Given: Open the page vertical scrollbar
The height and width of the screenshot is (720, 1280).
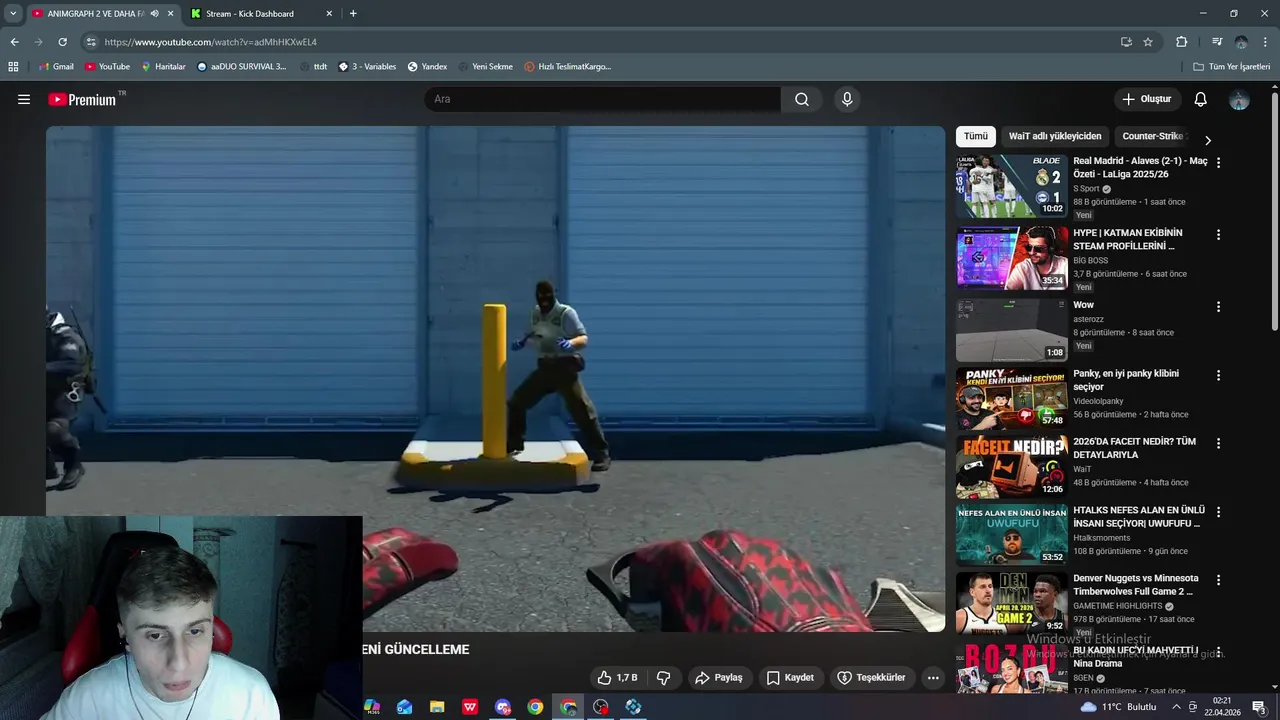Looking at the screenshot, I should click(1274, 210).
